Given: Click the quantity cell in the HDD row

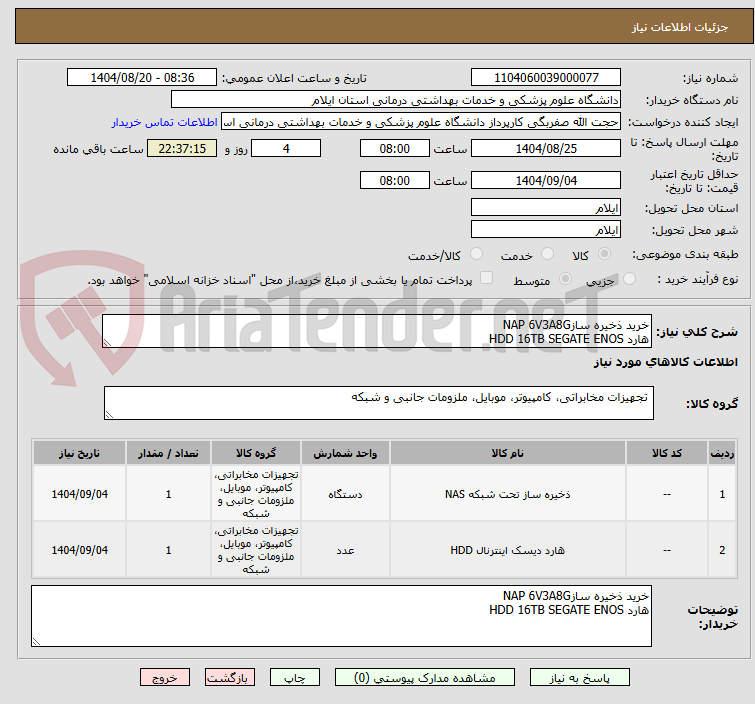Looking at the screenshot, I should [x=168, y=549].
